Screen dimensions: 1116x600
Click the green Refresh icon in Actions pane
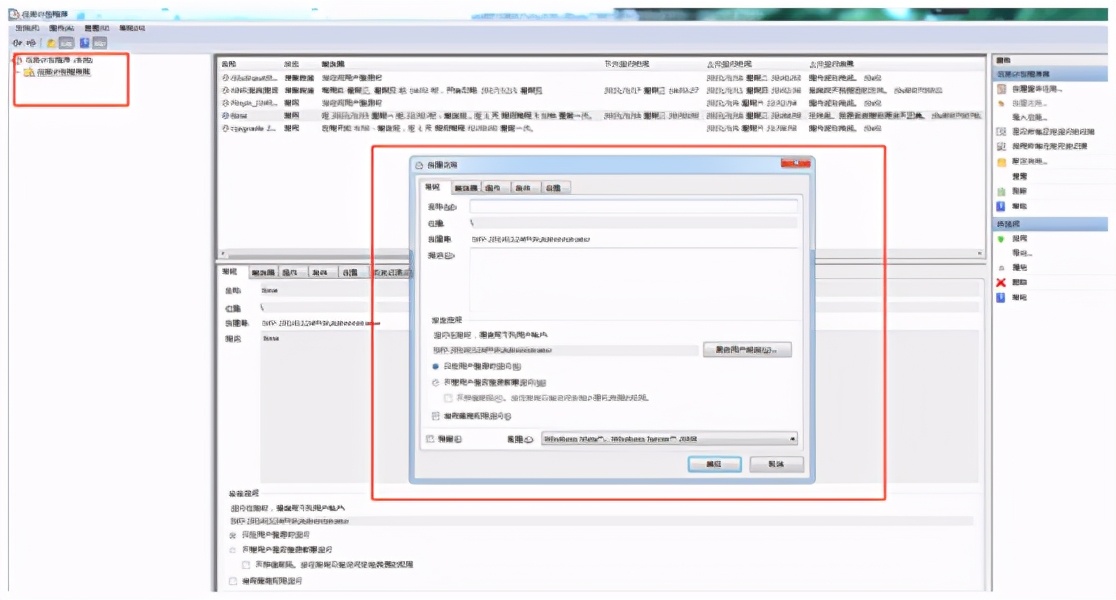1001,191
